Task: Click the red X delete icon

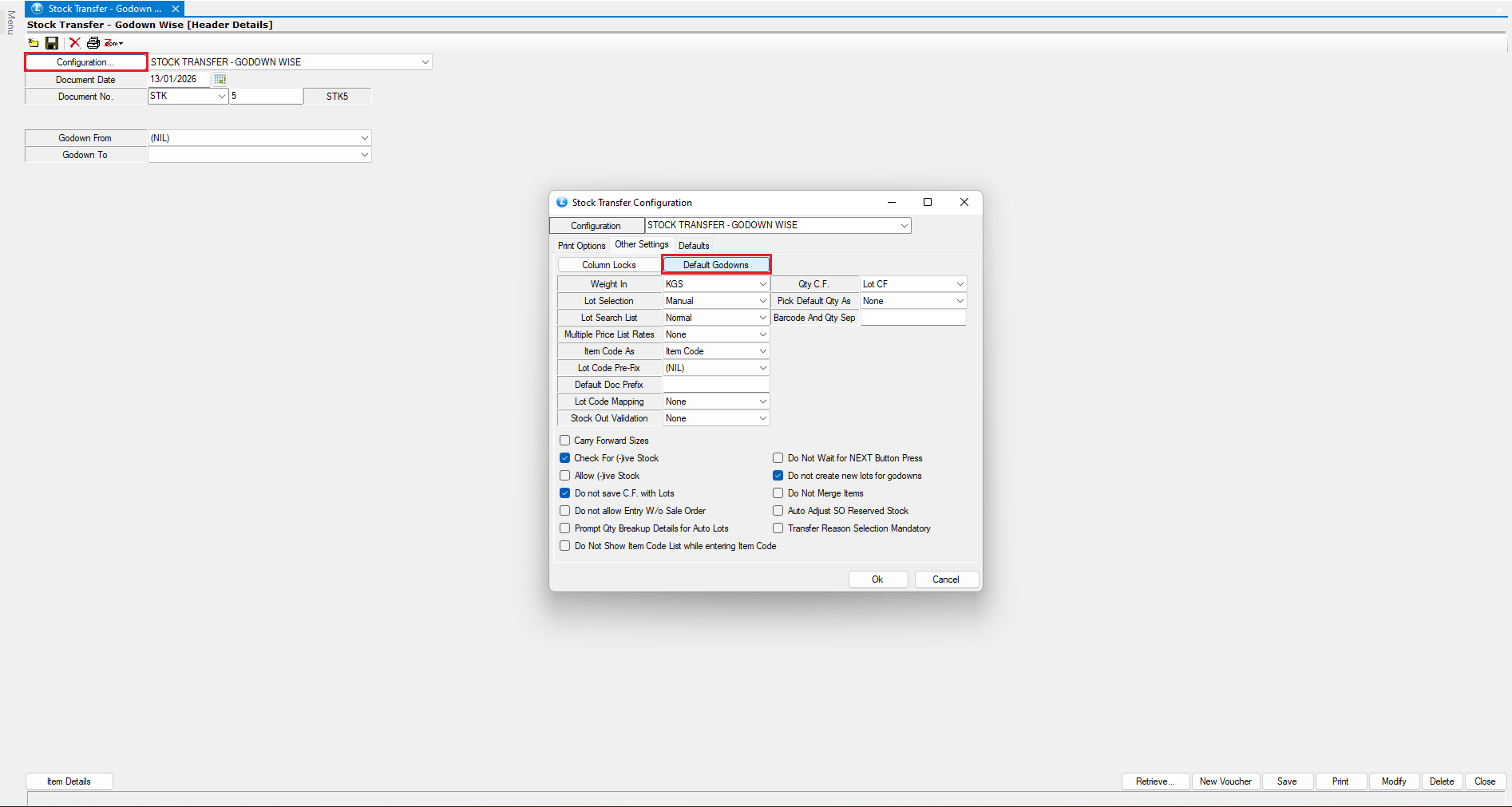Action: [x=74, y=43]
